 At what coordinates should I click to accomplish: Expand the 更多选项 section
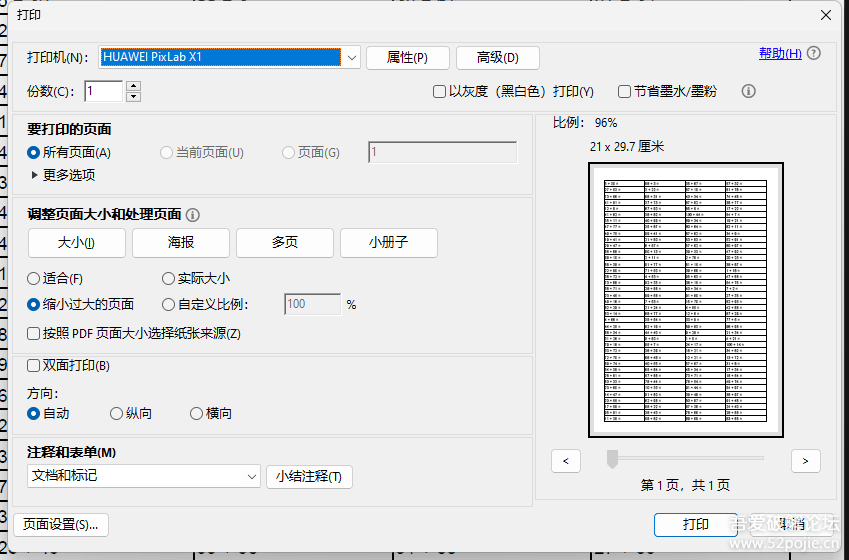35,175
